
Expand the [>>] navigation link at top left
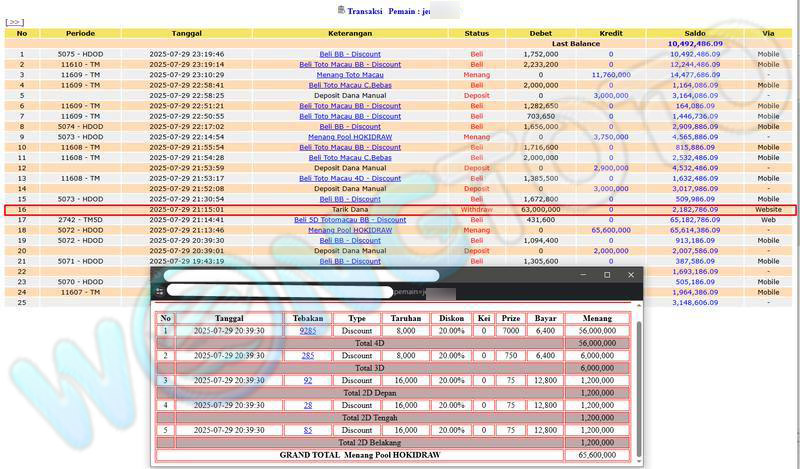pyautogui.click(x=14, y=21)
